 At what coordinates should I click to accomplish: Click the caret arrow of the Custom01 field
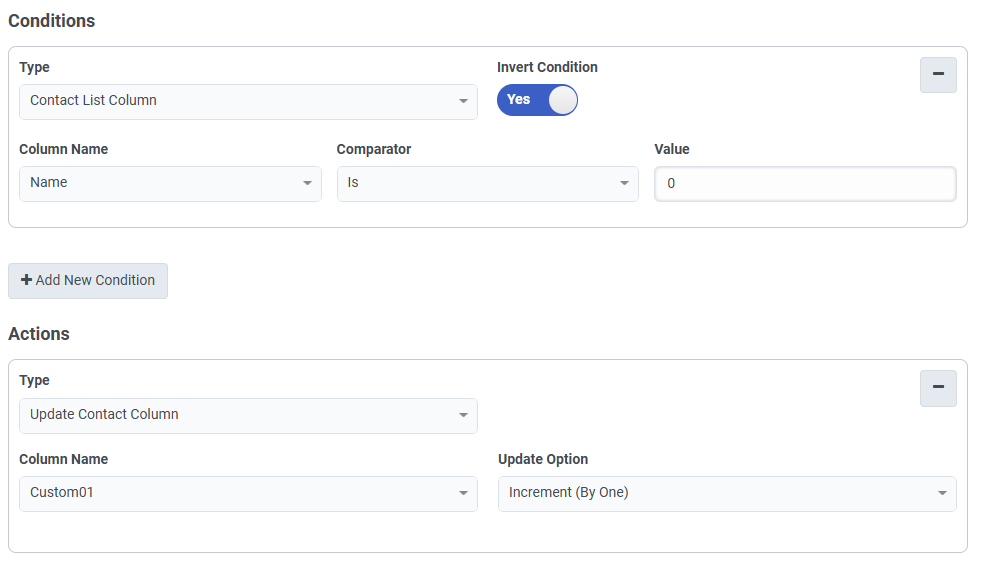(x=463, y=493)
